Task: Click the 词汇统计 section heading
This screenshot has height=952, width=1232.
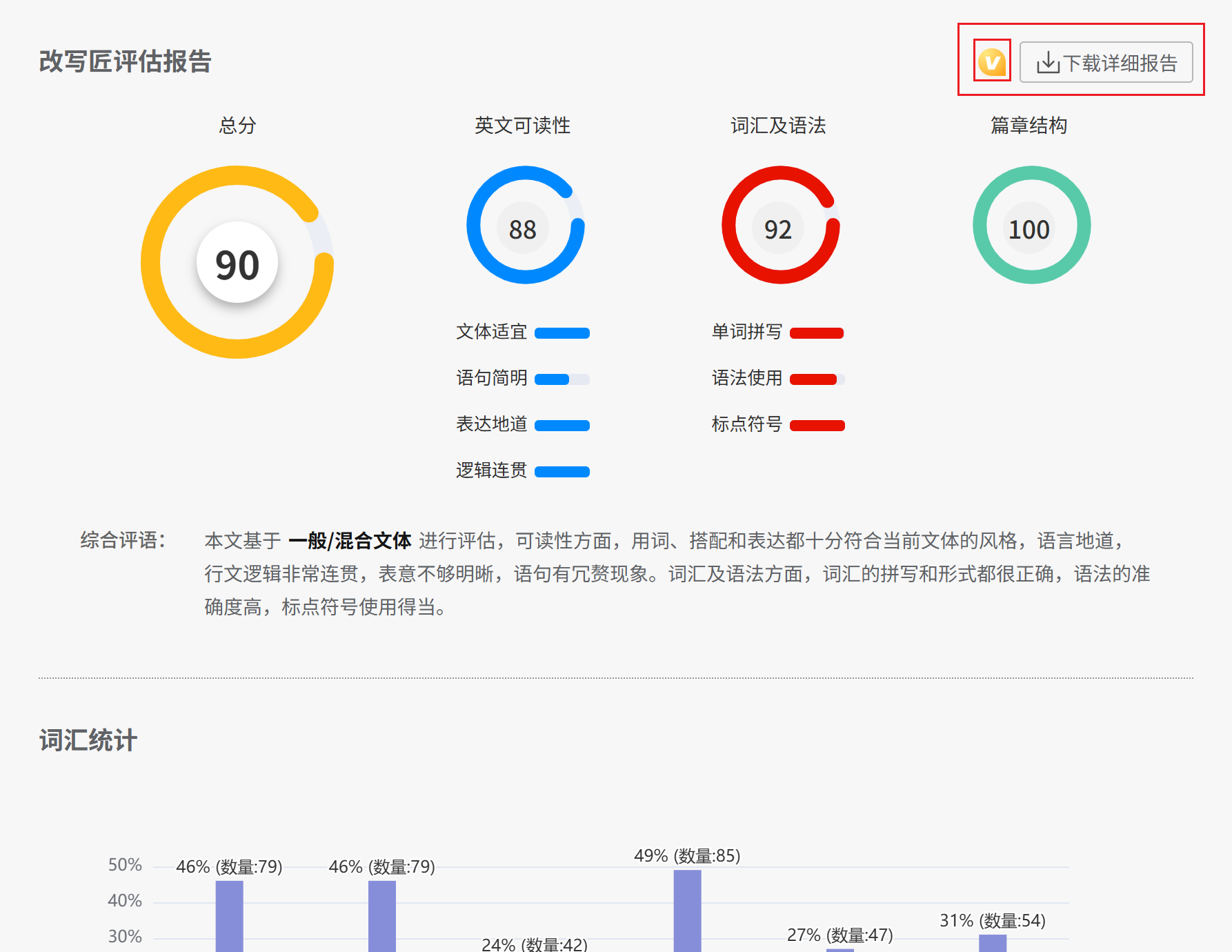Action: click(88, 740)
